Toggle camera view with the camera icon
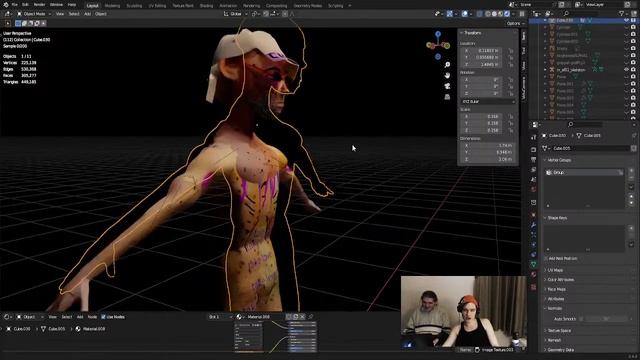 click(x=447, y=86)
